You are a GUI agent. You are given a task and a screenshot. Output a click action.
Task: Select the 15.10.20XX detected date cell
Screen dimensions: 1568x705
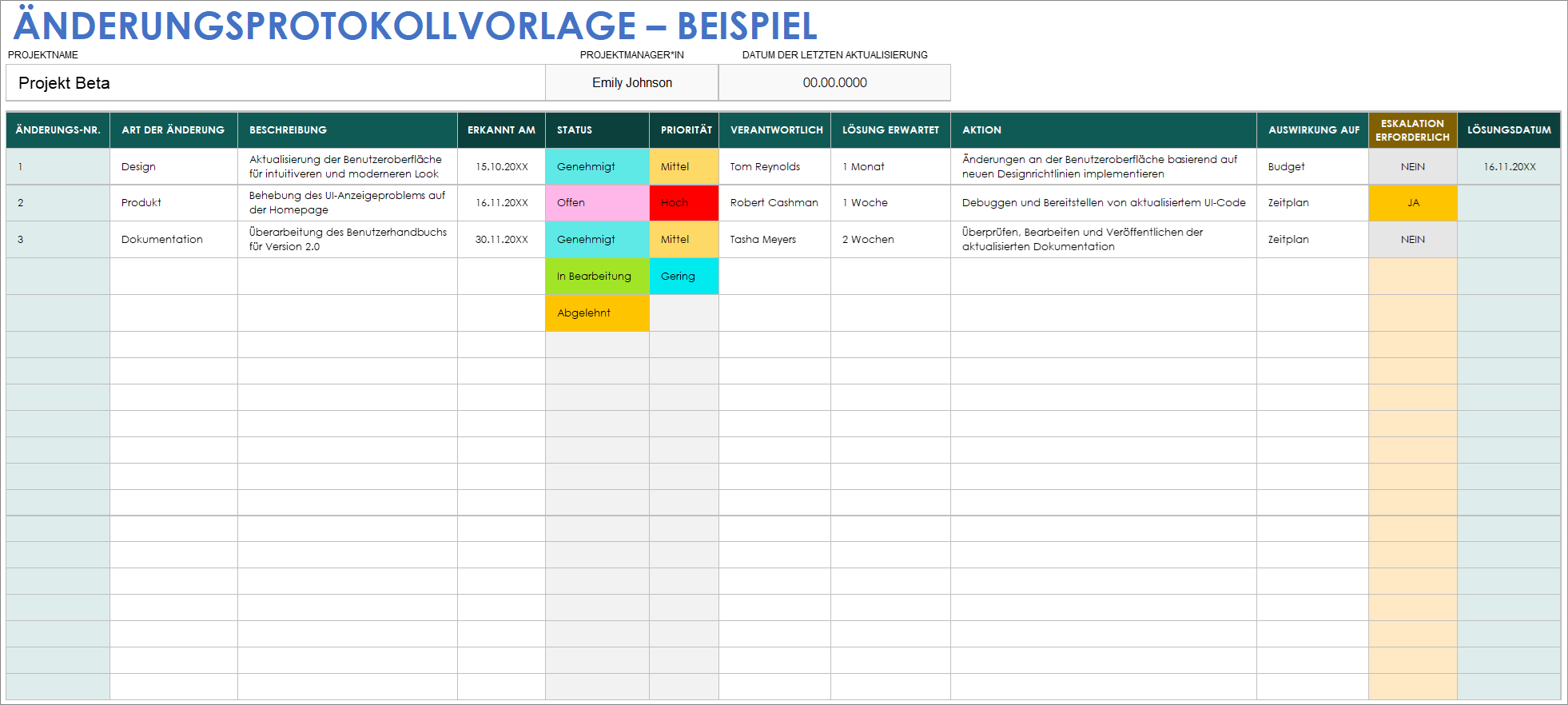pyautogui.click(x=502, y=167)
